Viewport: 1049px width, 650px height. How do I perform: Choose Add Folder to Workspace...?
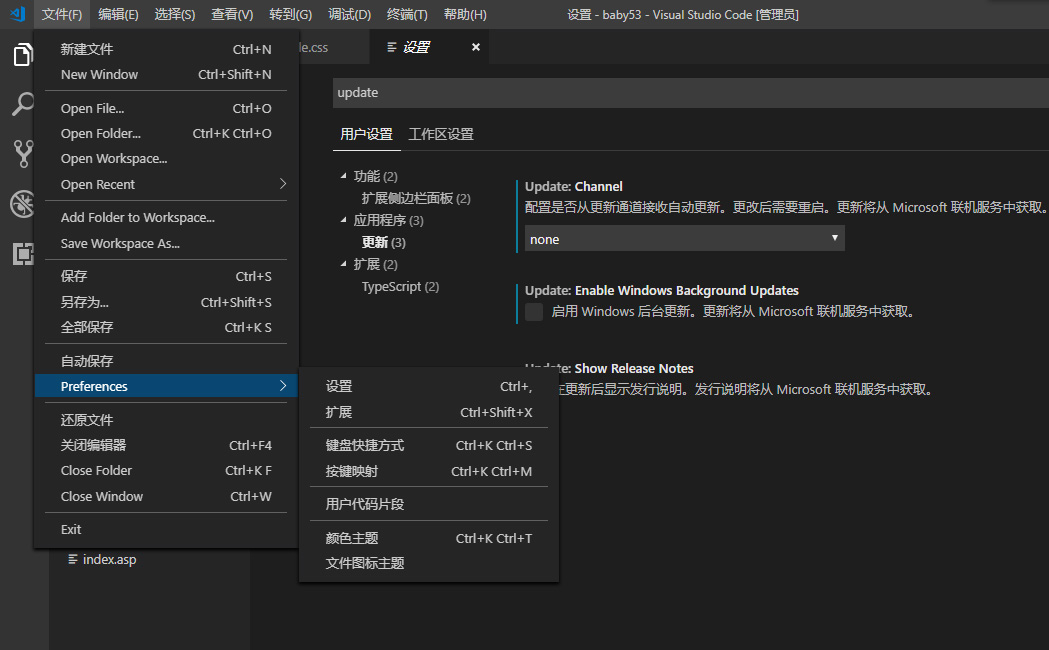[166, 217]
